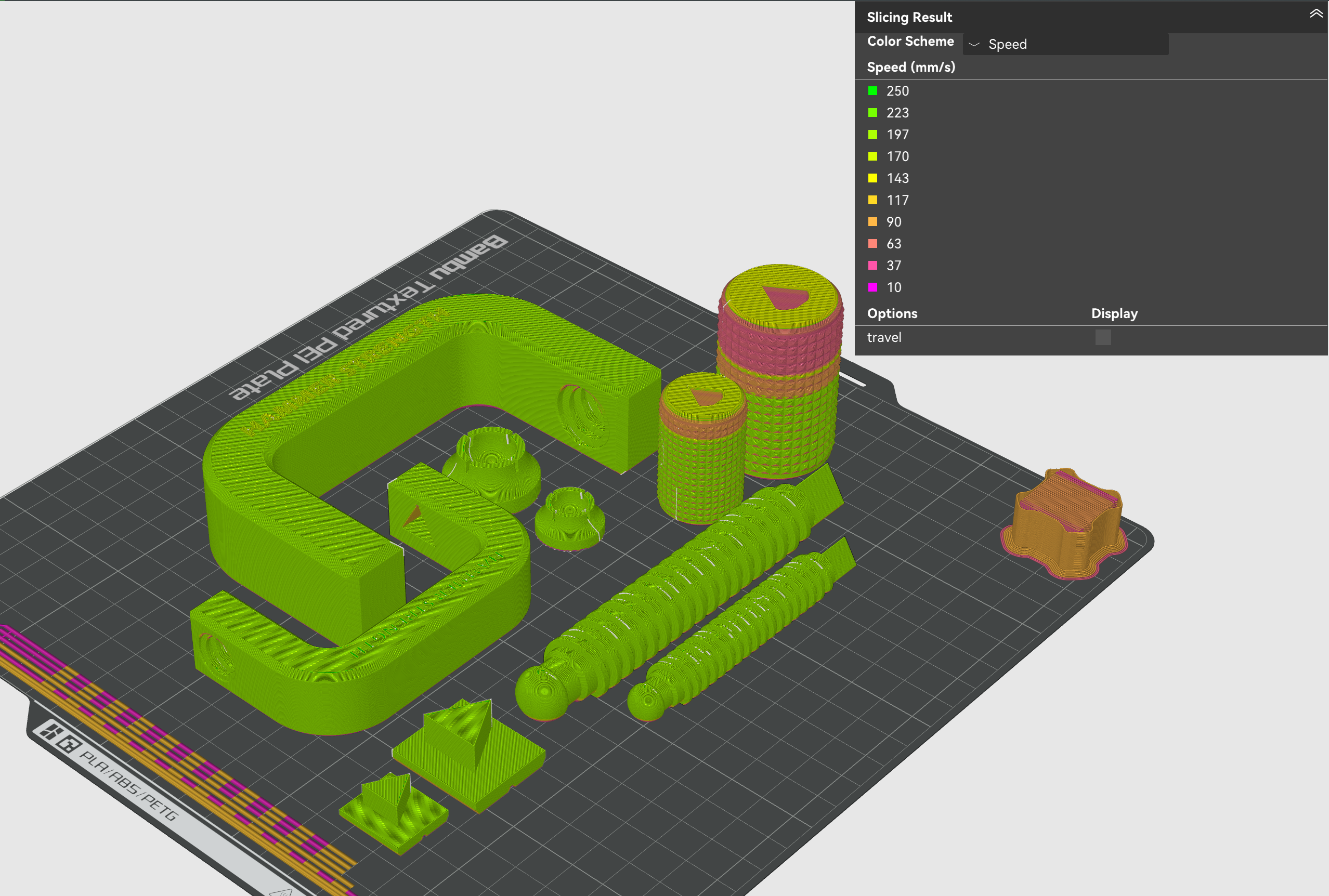Click the orange 90 mm/s swatch
1329x896 pixels.
pos(872,222)
